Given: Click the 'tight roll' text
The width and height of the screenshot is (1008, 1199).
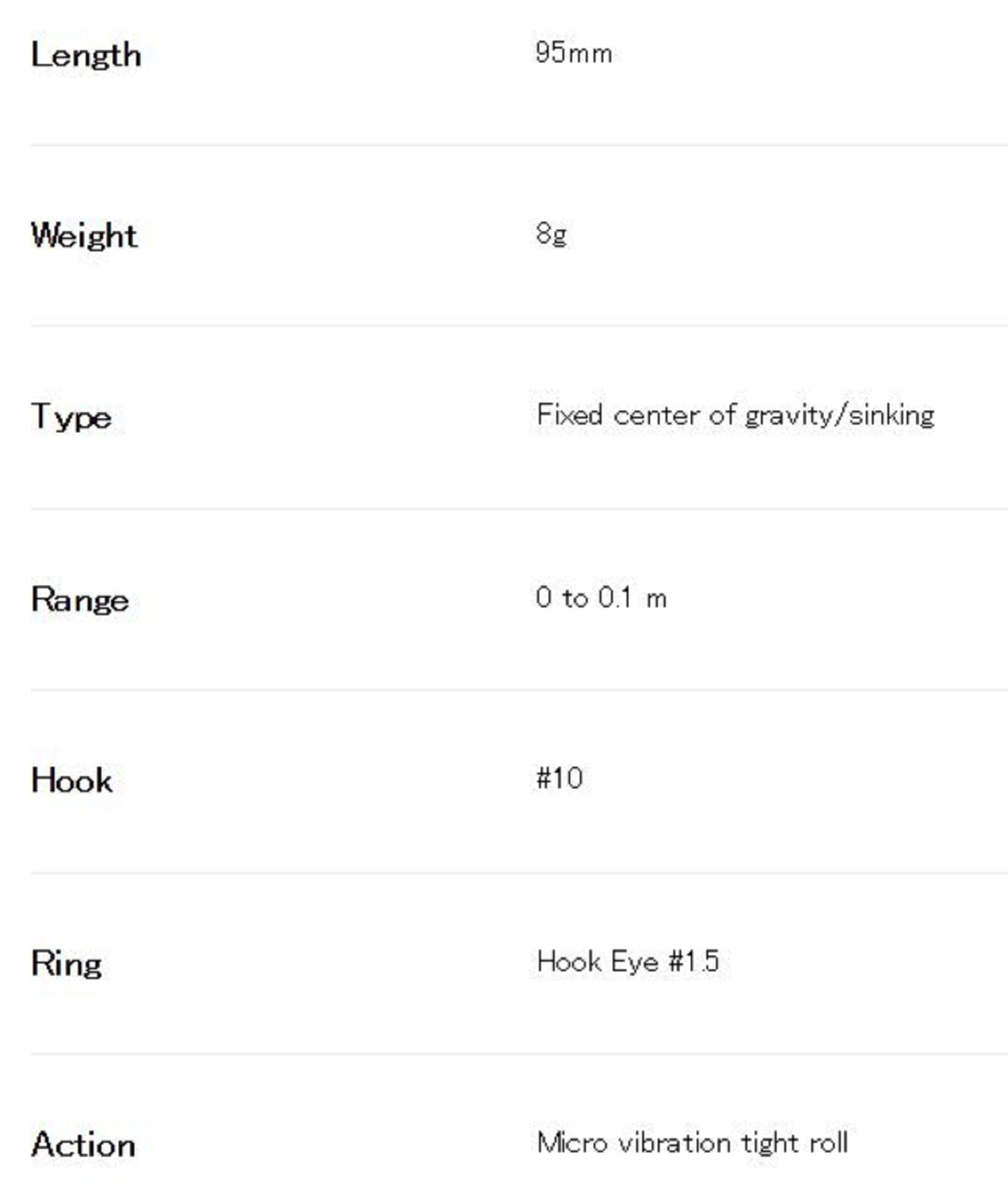Looking at the screenshot, I should click(x=795, y=1143).
